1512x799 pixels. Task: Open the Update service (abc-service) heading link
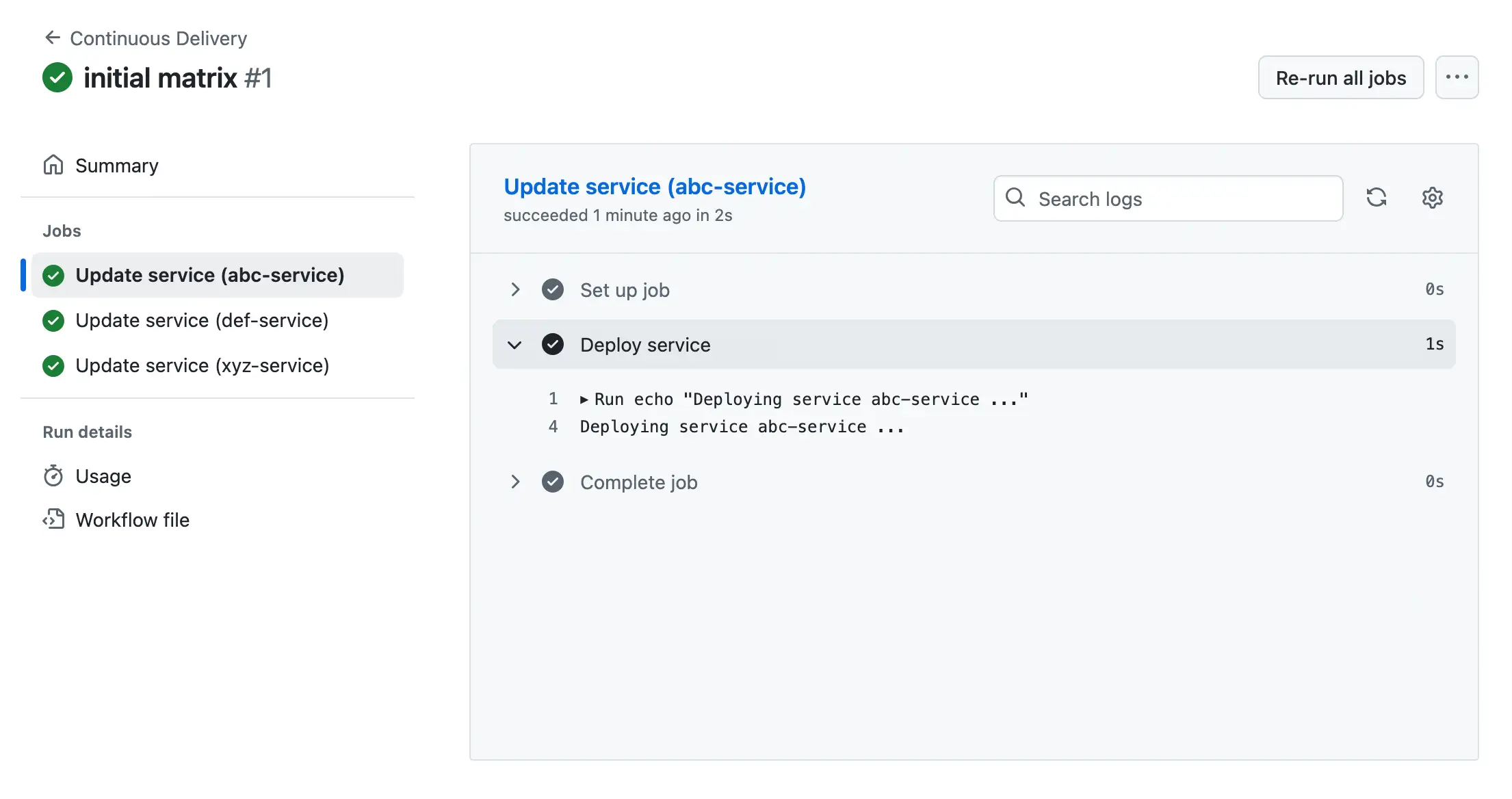[655, 186]
